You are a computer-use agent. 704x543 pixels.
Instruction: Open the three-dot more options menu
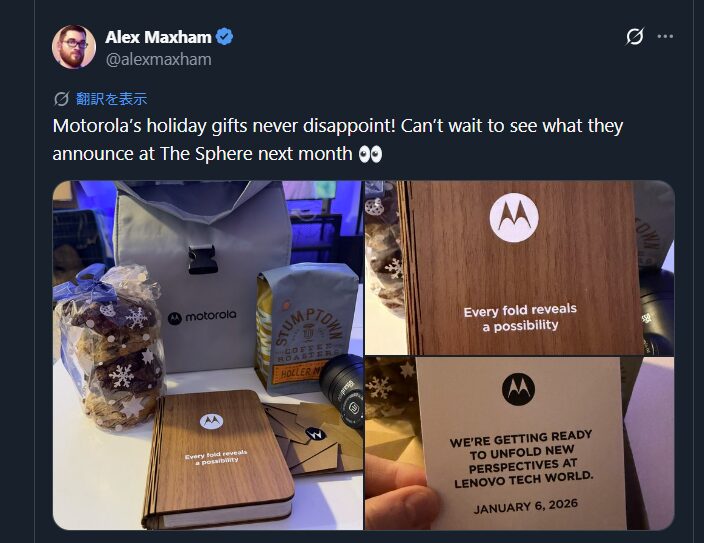(x=665, y=36)
